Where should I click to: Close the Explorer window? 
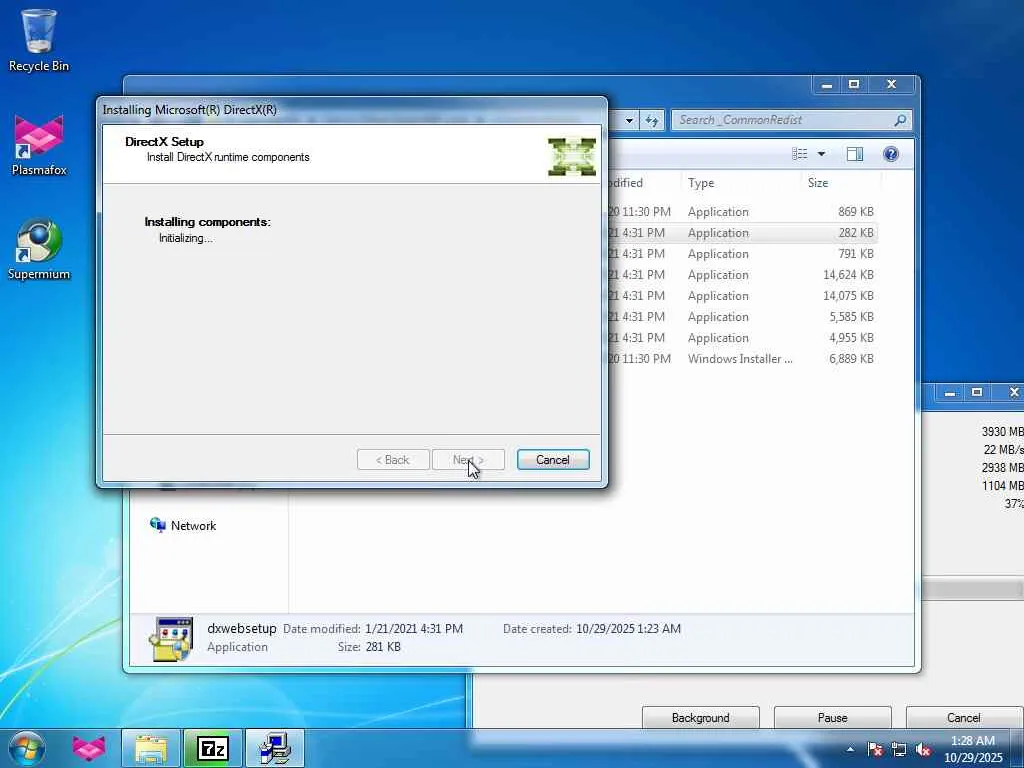pyautogui.click(x=891, y=84)
